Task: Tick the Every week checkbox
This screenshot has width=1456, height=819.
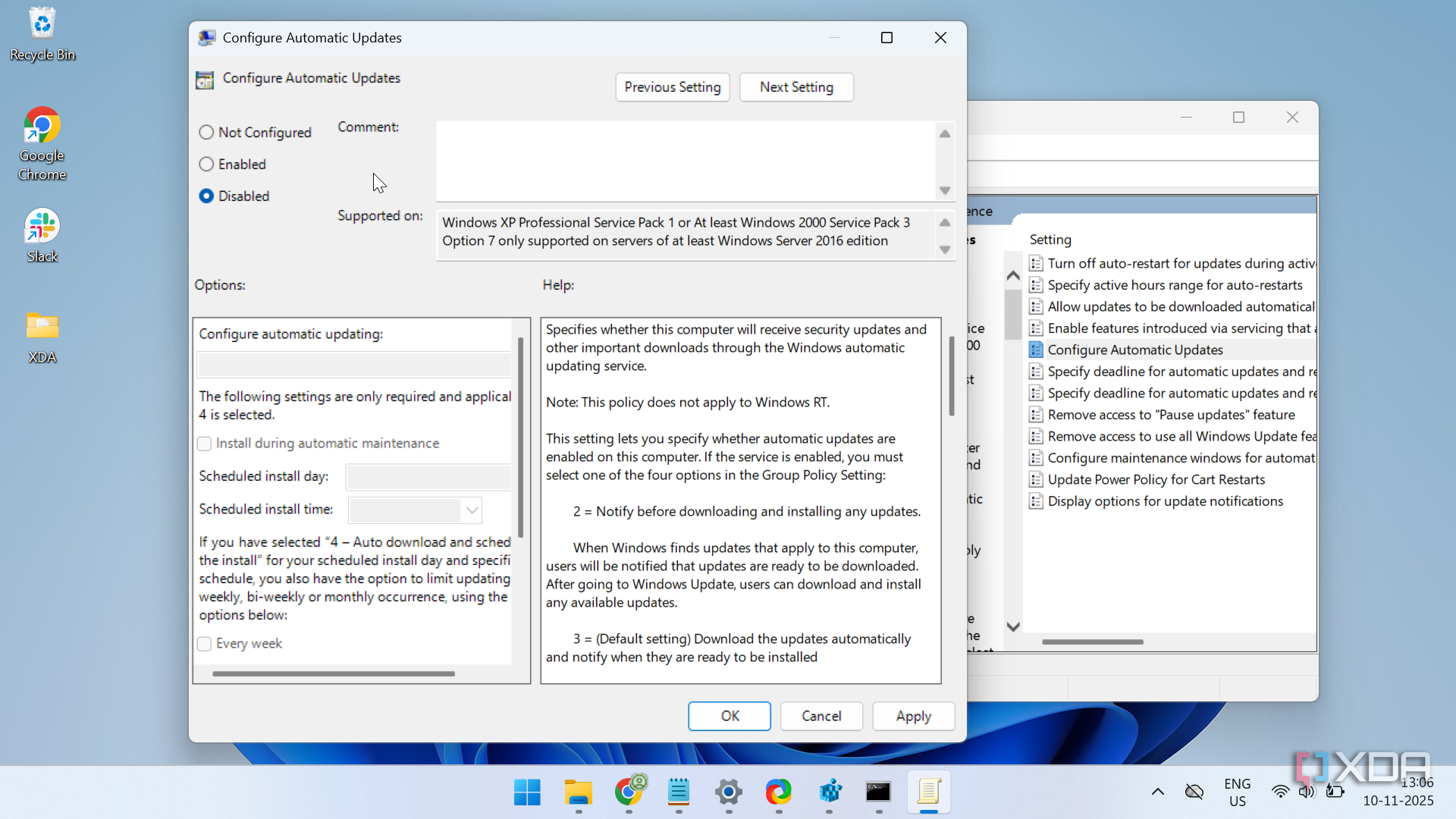Action: point(204,644)
